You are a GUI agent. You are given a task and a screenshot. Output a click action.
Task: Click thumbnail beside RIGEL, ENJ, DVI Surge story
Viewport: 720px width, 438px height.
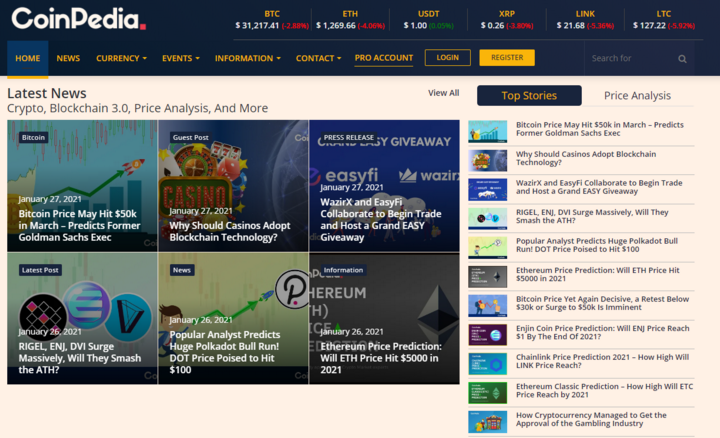click(488, 219)
